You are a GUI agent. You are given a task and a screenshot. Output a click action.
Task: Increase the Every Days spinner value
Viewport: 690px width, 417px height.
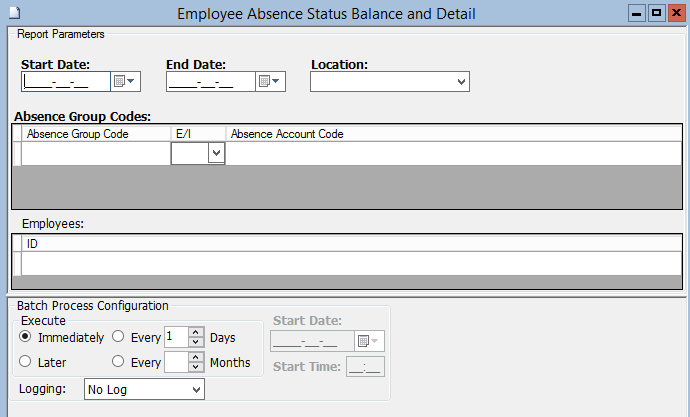(x=196, y=333)
